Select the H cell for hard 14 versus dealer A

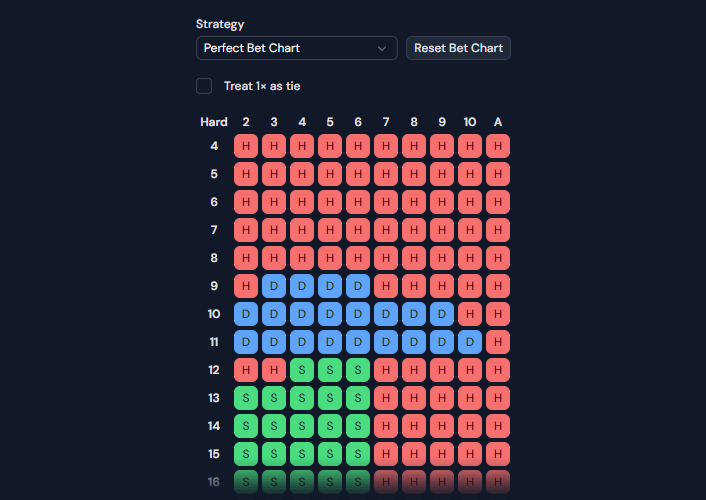(498, 426)
